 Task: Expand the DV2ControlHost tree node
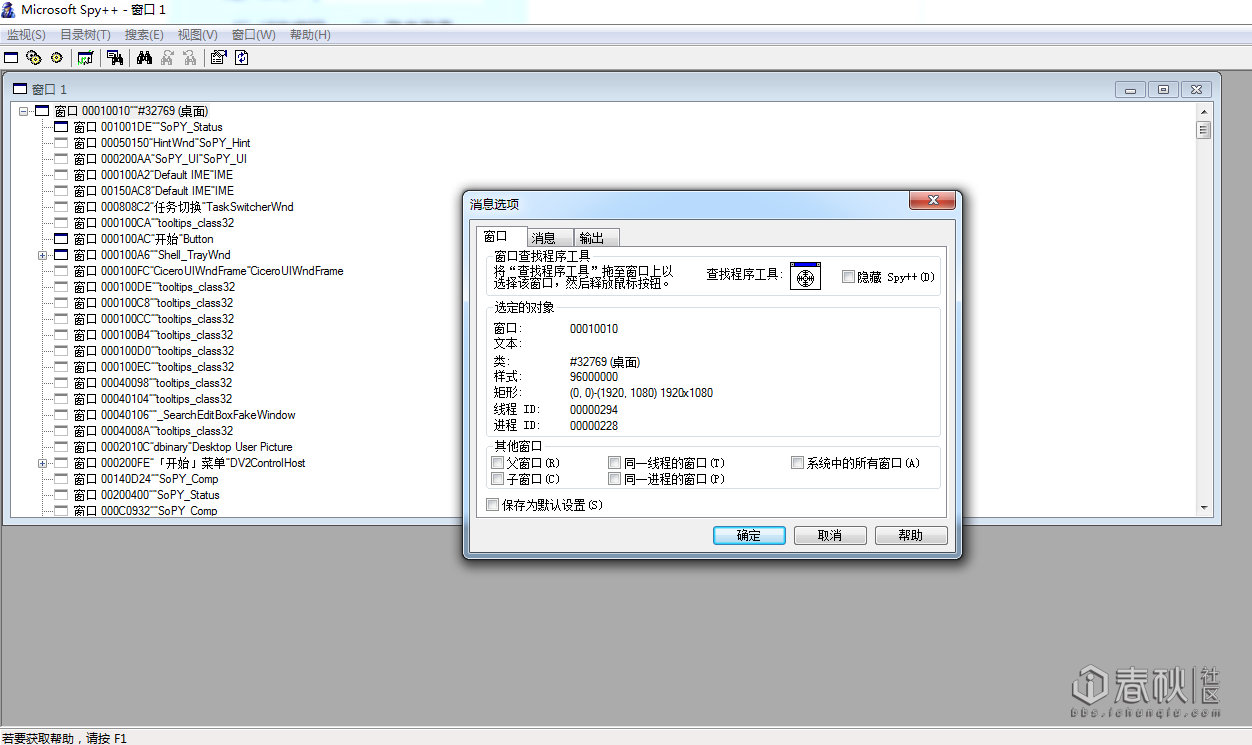[x=43, y=463]
